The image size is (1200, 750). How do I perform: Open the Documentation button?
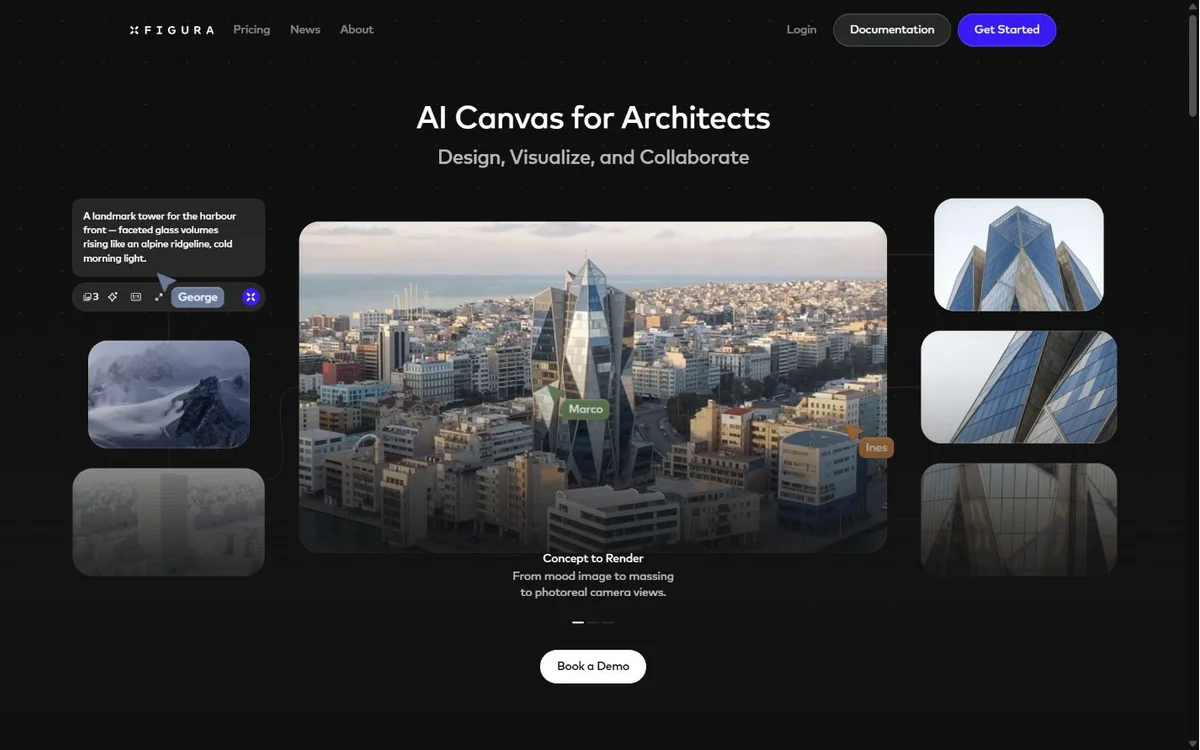point(892,30)
